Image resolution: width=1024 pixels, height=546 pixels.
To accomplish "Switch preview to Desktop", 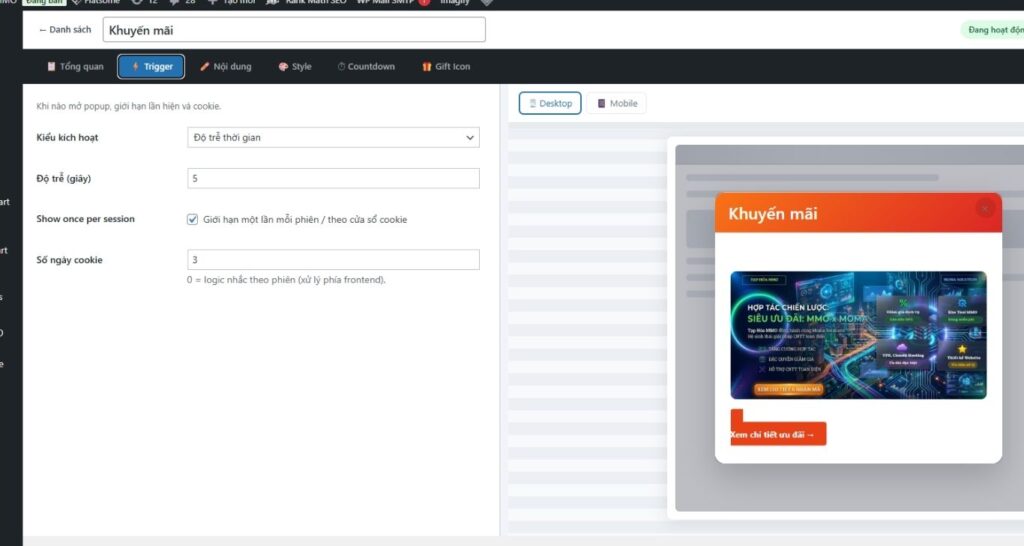I will coord(550,103).
